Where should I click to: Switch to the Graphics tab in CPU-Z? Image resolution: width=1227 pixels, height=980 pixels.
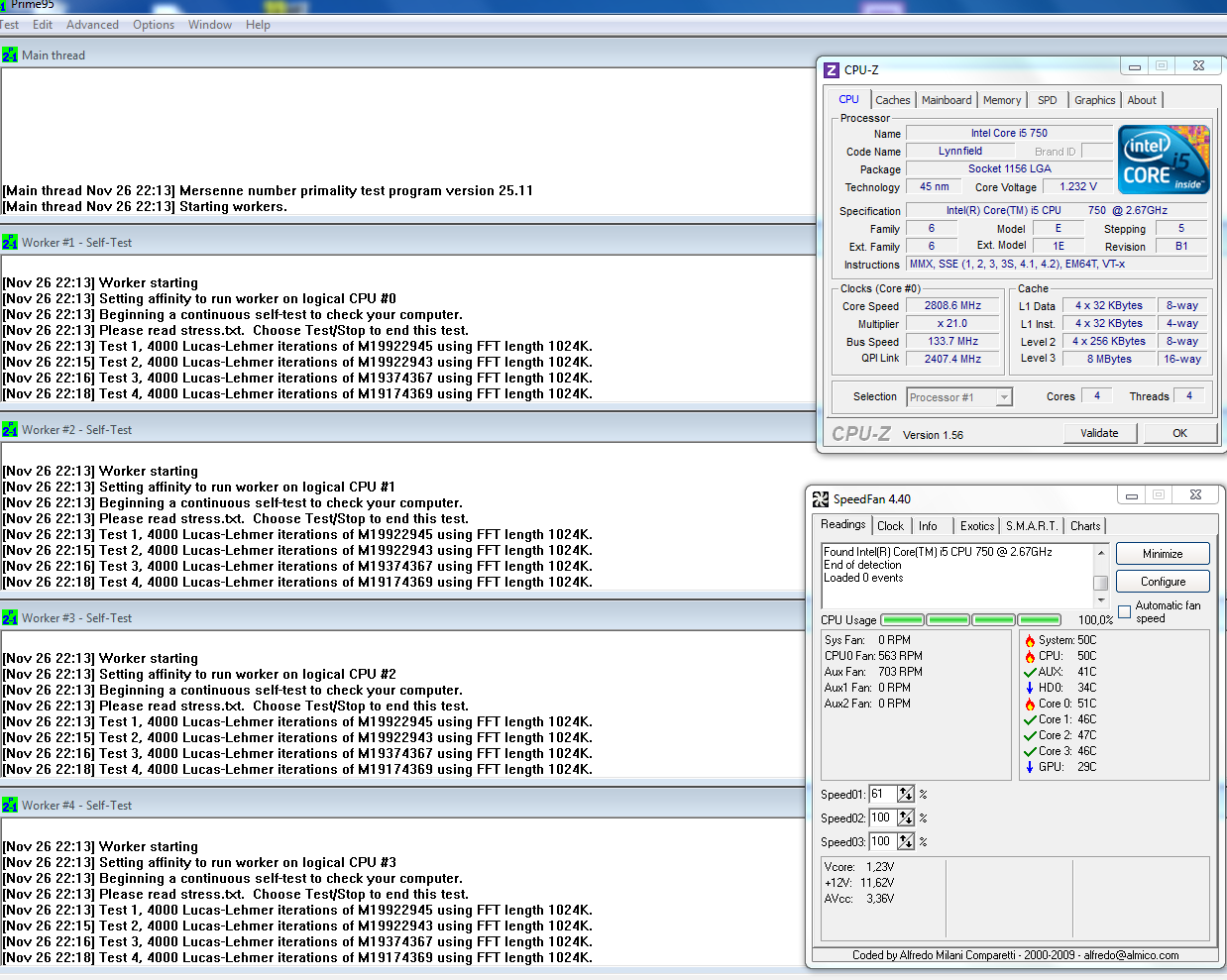coord(1094,100)
